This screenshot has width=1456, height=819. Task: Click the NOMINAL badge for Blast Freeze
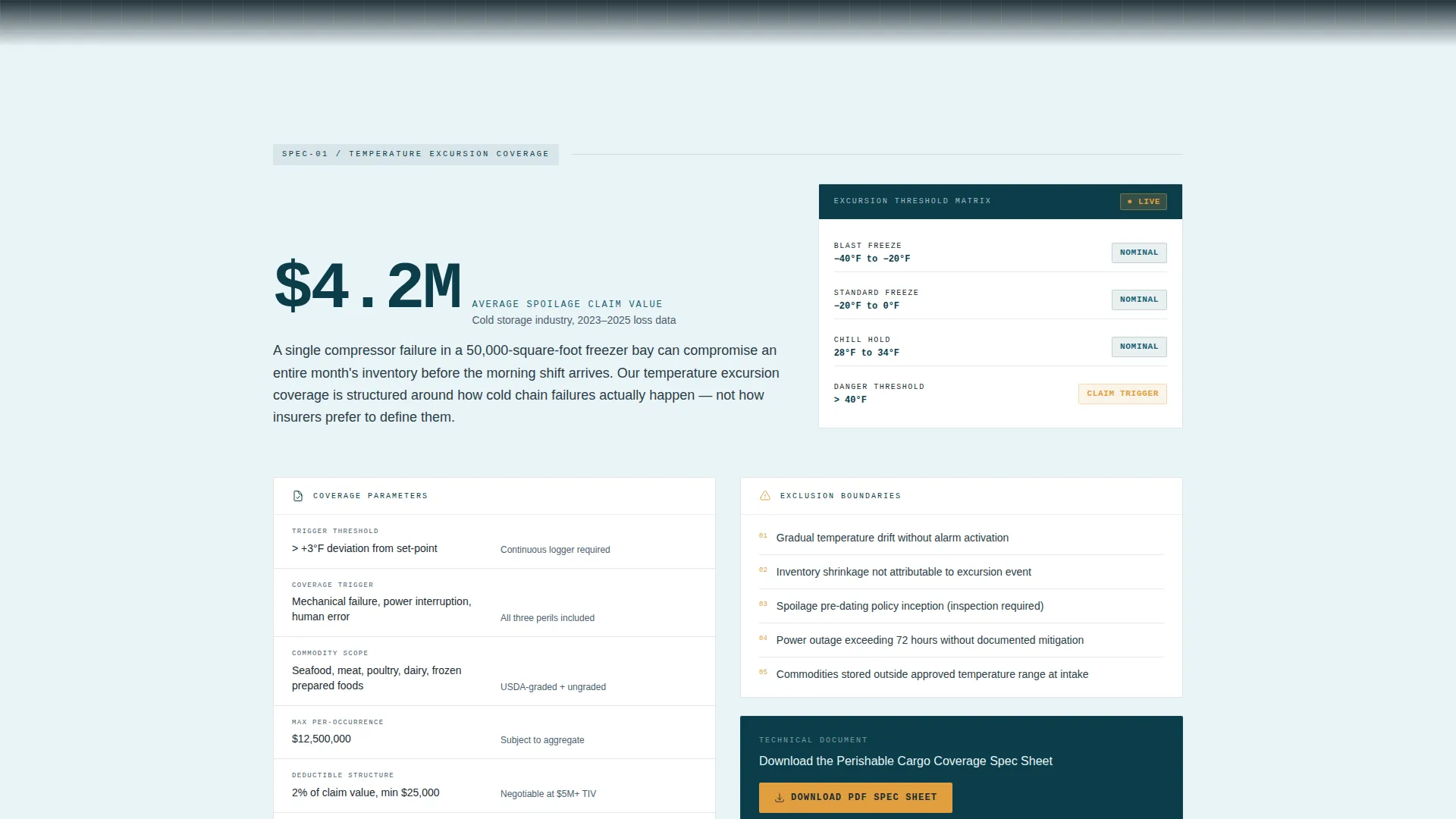(1139, 253)
